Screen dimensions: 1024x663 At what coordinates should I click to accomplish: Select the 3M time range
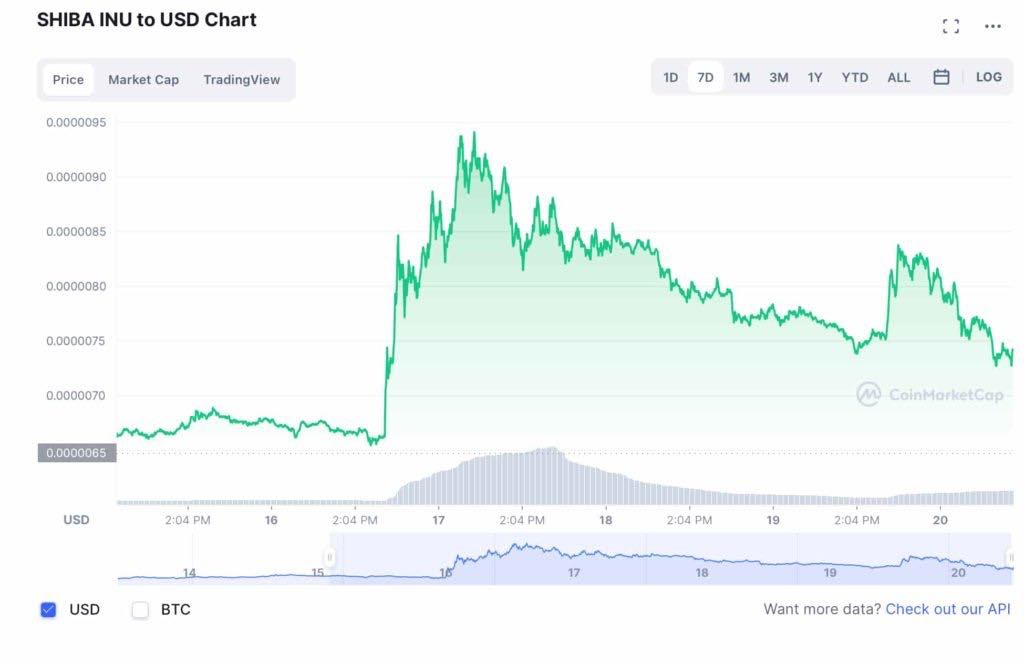coord(778,77)
